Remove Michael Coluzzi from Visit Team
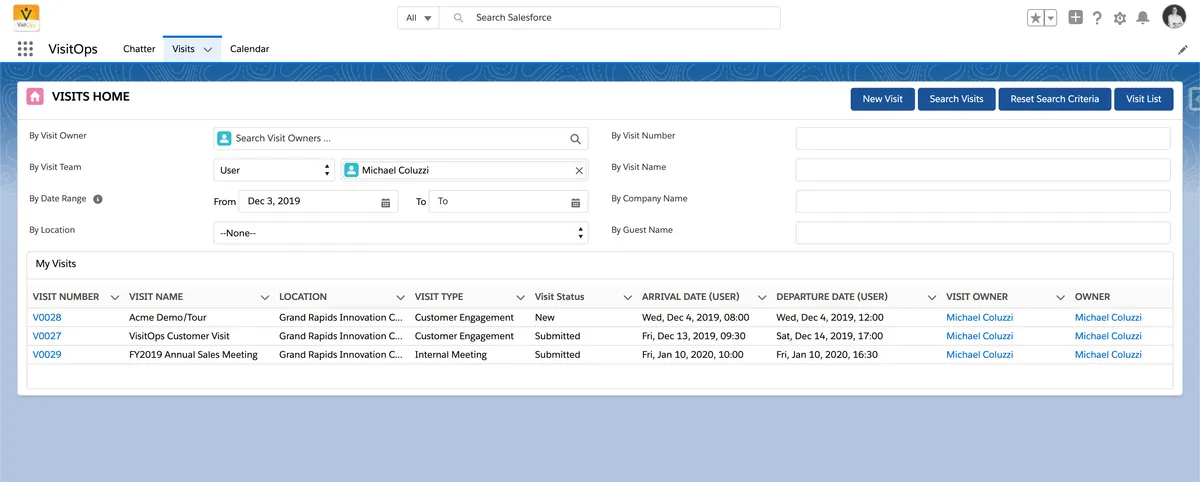 [579, 171]
